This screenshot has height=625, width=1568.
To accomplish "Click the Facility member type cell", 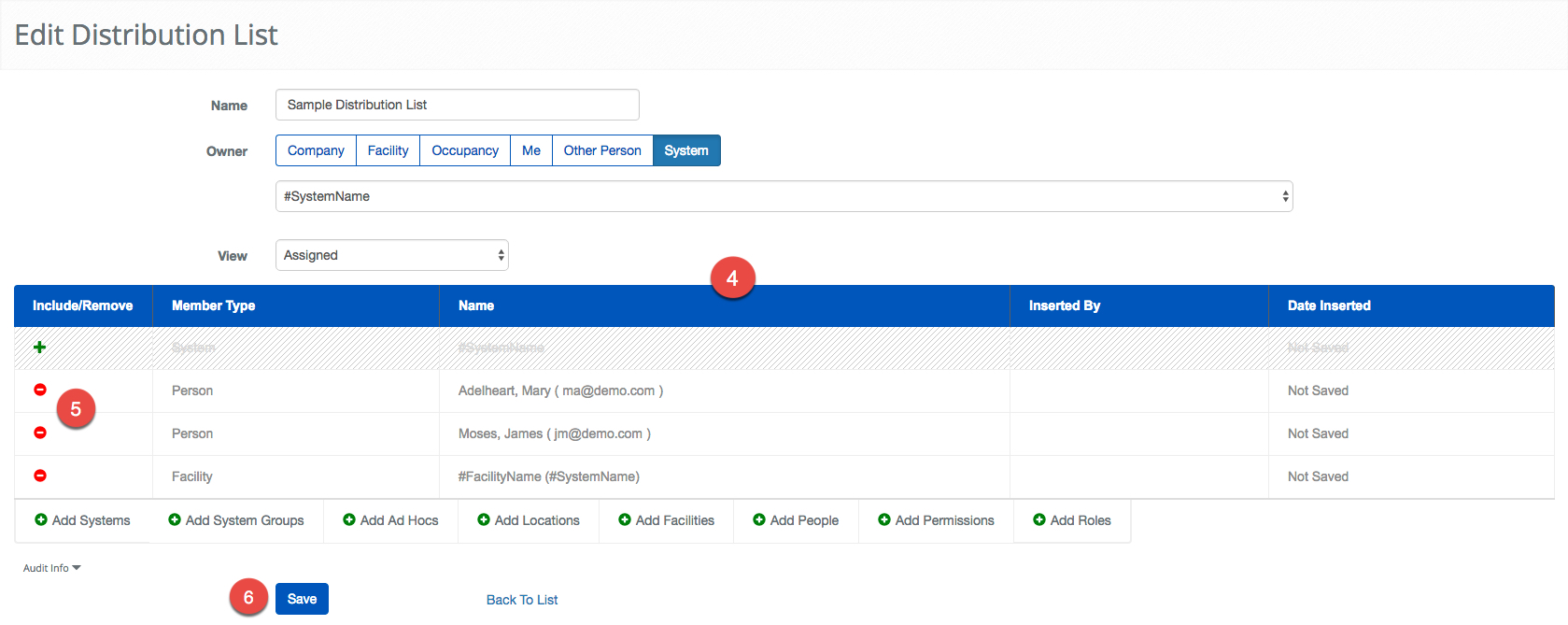I will click(296, 476).
